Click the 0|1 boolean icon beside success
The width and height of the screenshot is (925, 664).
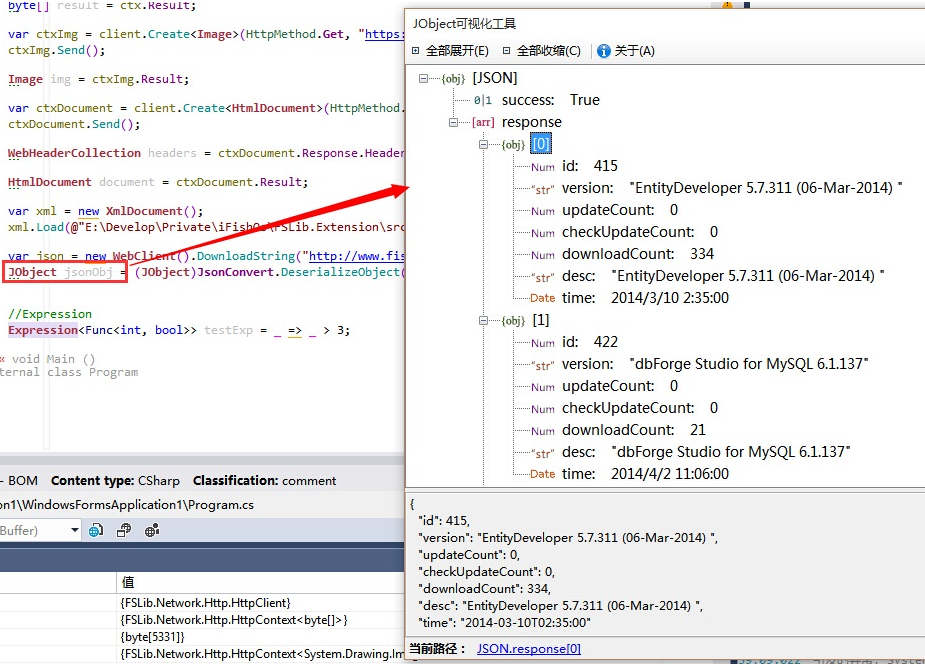[483, 101]
